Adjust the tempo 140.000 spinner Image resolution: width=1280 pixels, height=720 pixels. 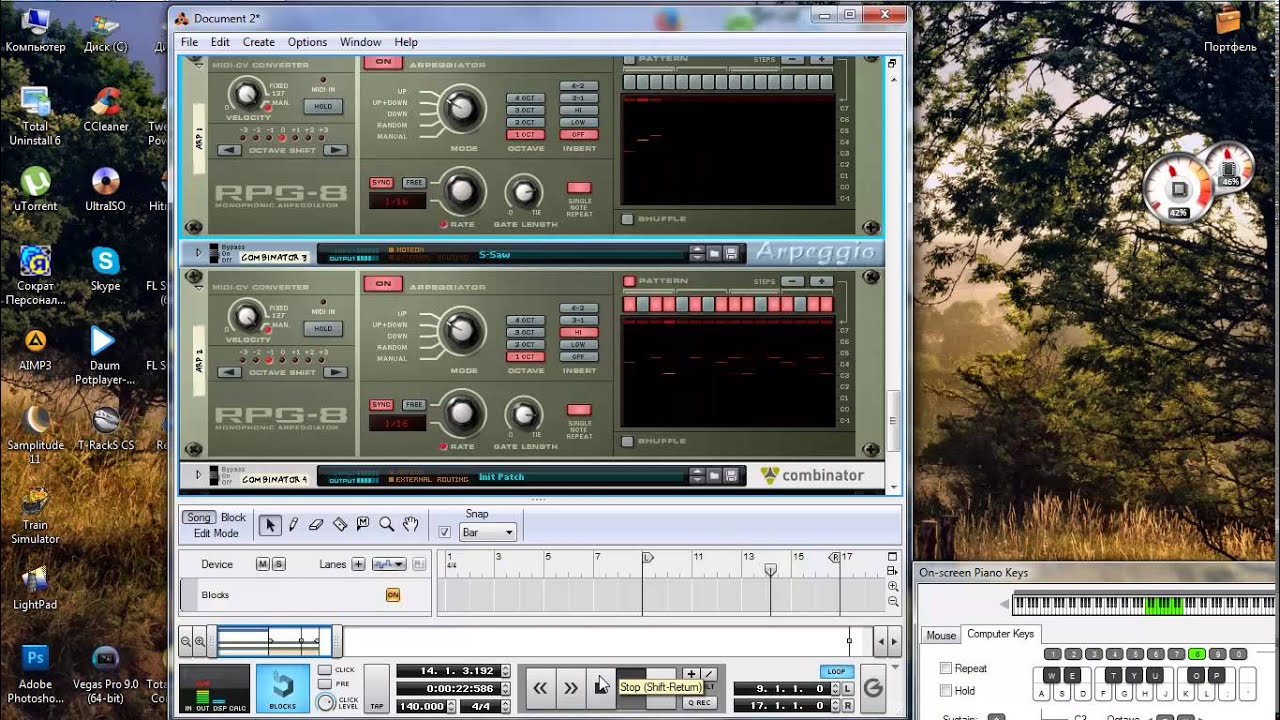(x=449, y=706)
